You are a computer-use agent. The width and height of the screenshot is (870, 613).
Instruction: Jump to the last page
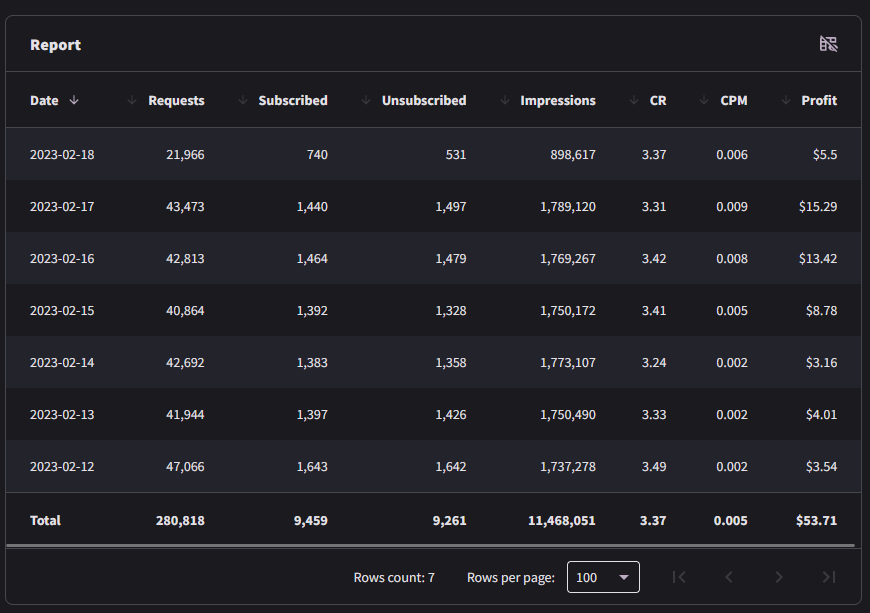point(829,577)
